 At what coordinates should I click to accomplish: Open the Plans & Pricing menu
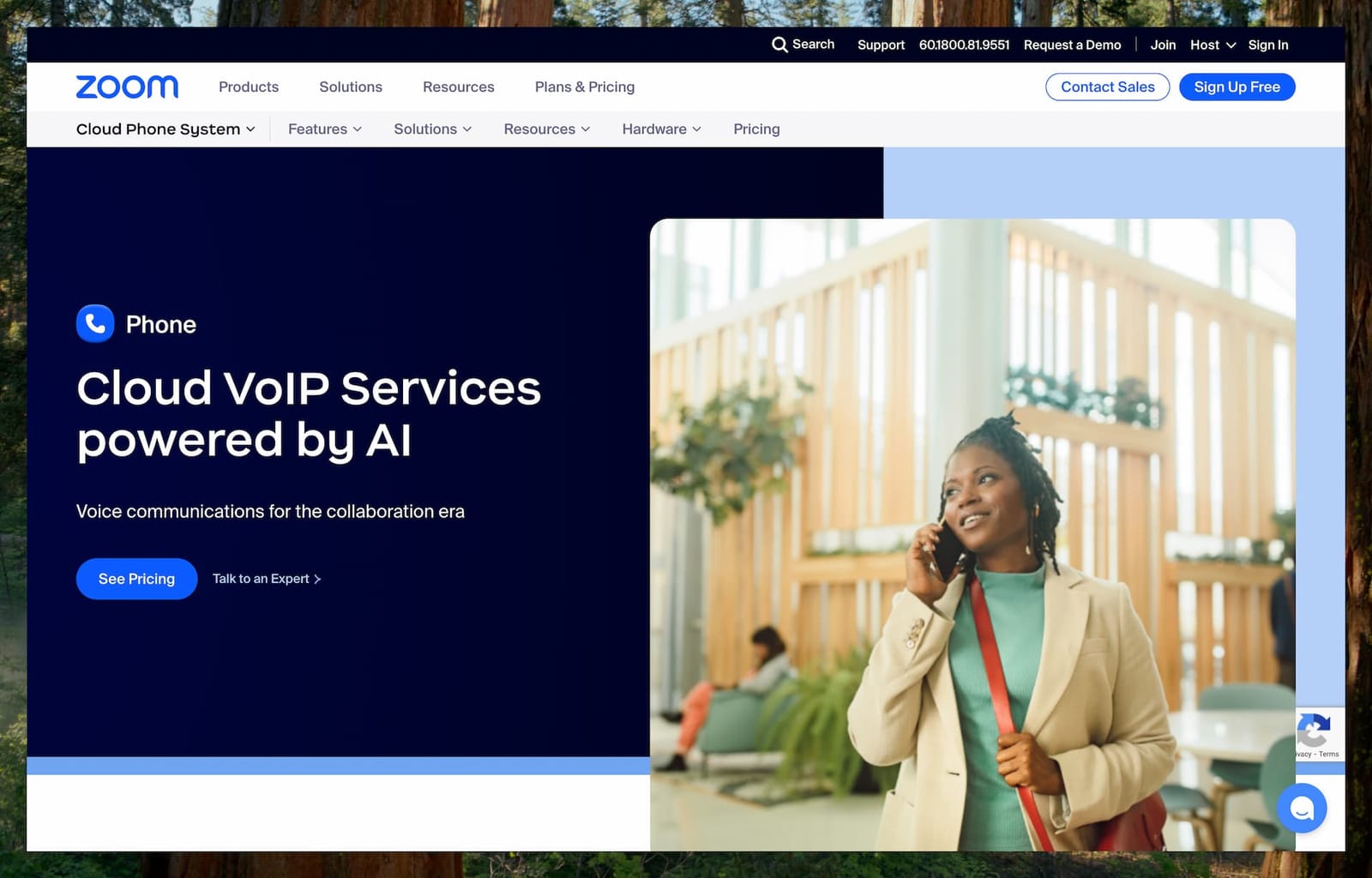pyautogui.click(x=584, y=87)
